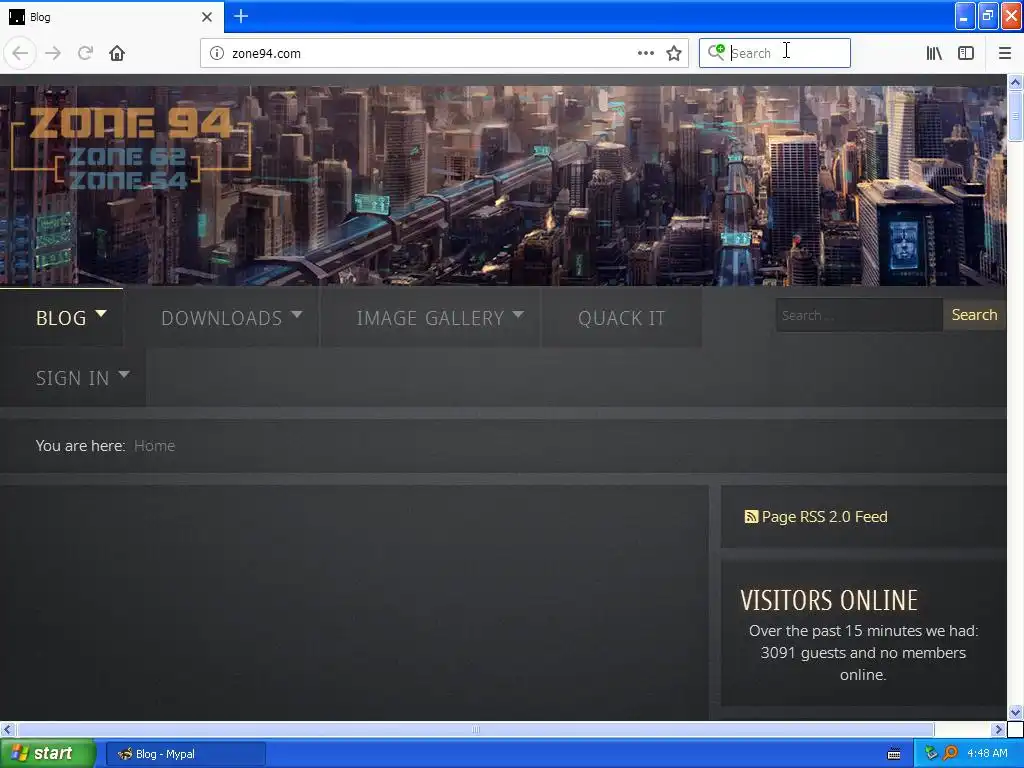Switch to Blog - Mypal taskbar button
The height and width of the screenshot is (768, 1024).
pos(185,754)
